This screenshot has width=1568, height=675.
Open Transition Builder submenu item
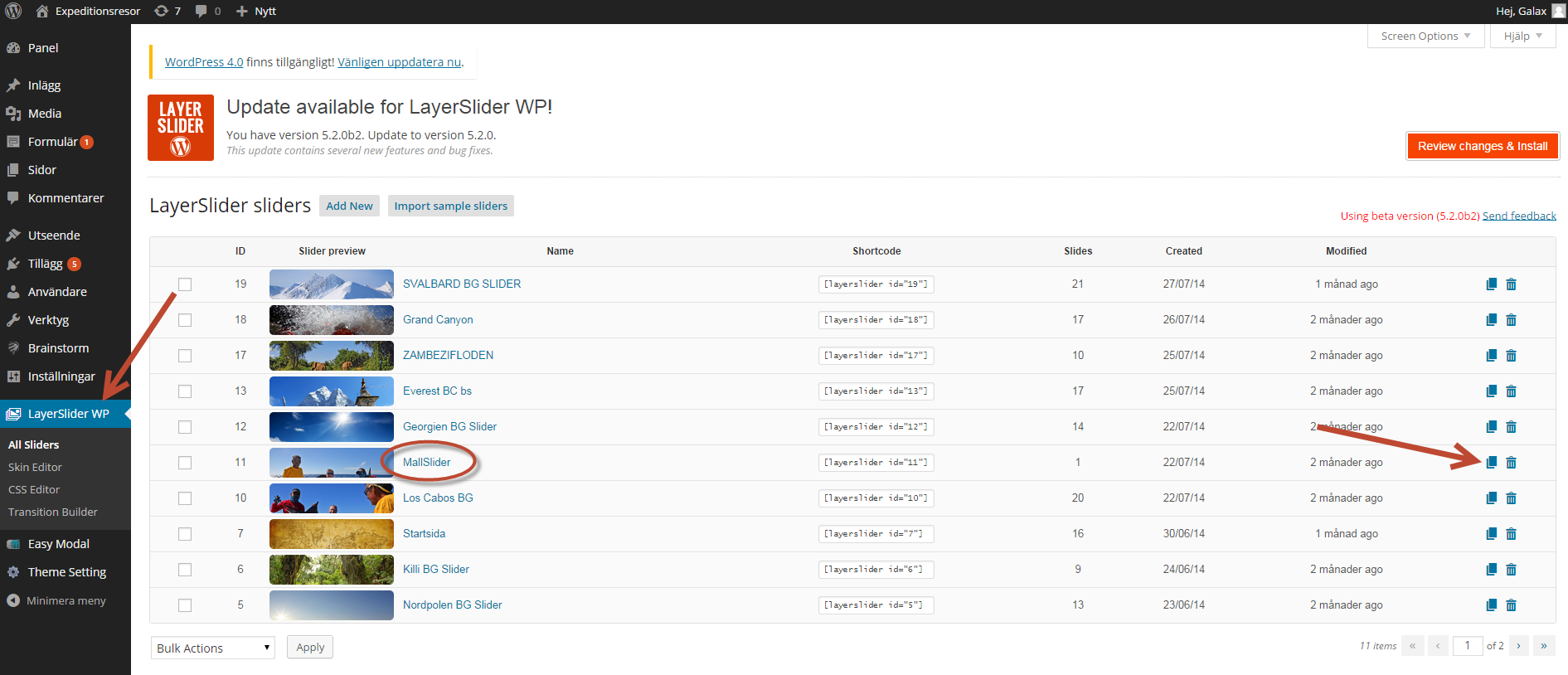point(53,512)
